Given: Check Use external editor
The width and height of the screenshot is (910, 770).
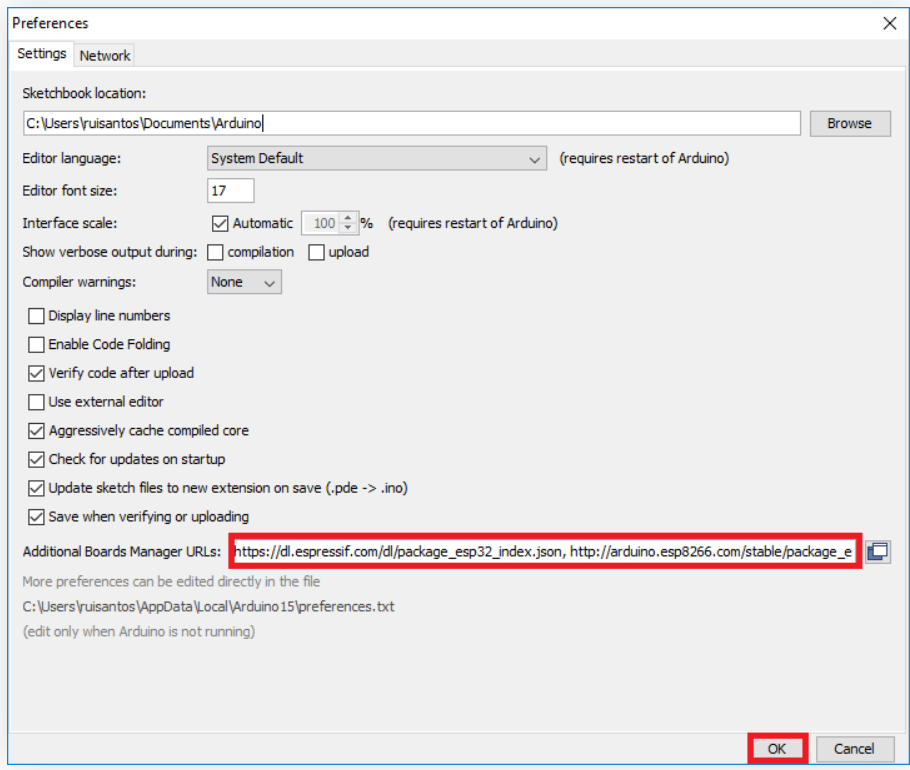Looking at the screenshot, I should (x=36, y=402).
